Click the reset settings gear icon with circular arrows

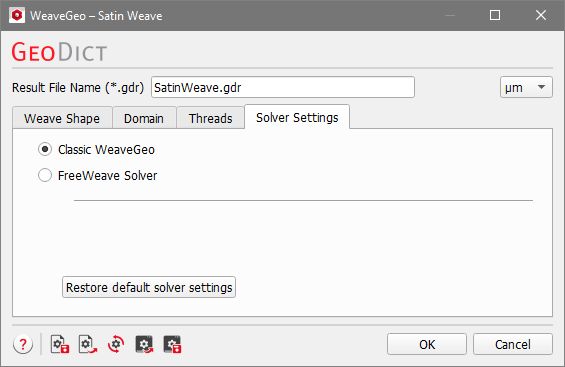click(116, 344)
